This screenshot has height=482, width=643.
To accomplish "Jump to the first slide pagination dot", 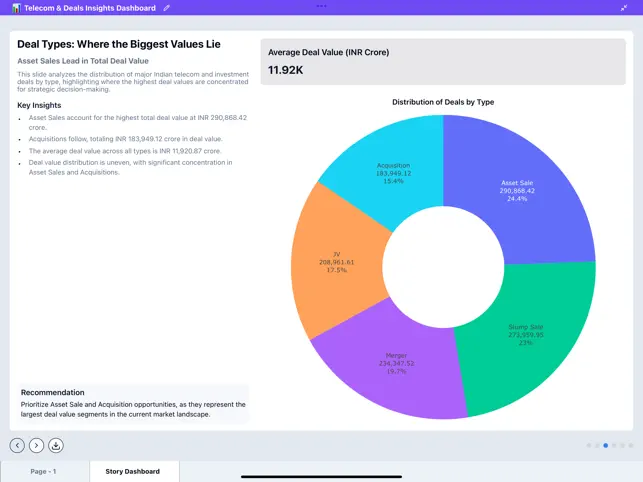I will point(589,445).
